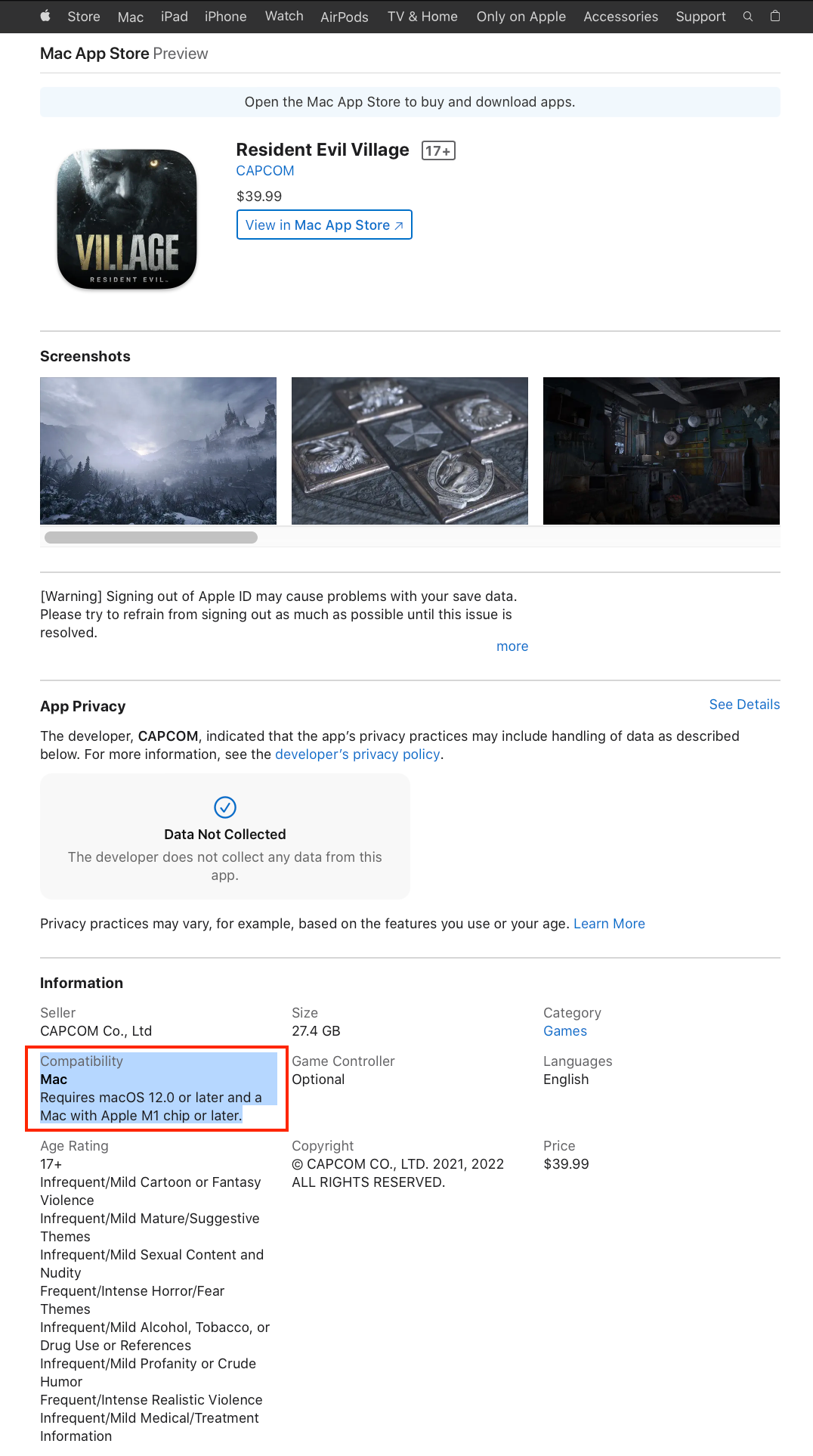The image size is (813, 1456).
Task: Click the screenshots horizontal scrollbar
Action: pyautogui.click(x=151, y=537)
